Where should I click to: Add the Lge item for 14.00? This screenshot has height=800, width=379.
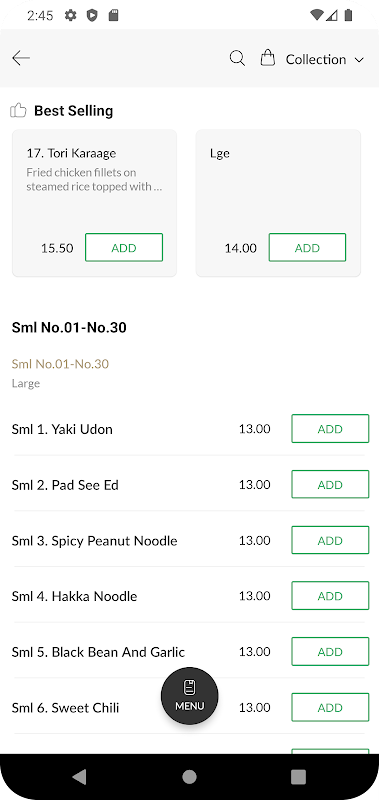click(307, 247)
